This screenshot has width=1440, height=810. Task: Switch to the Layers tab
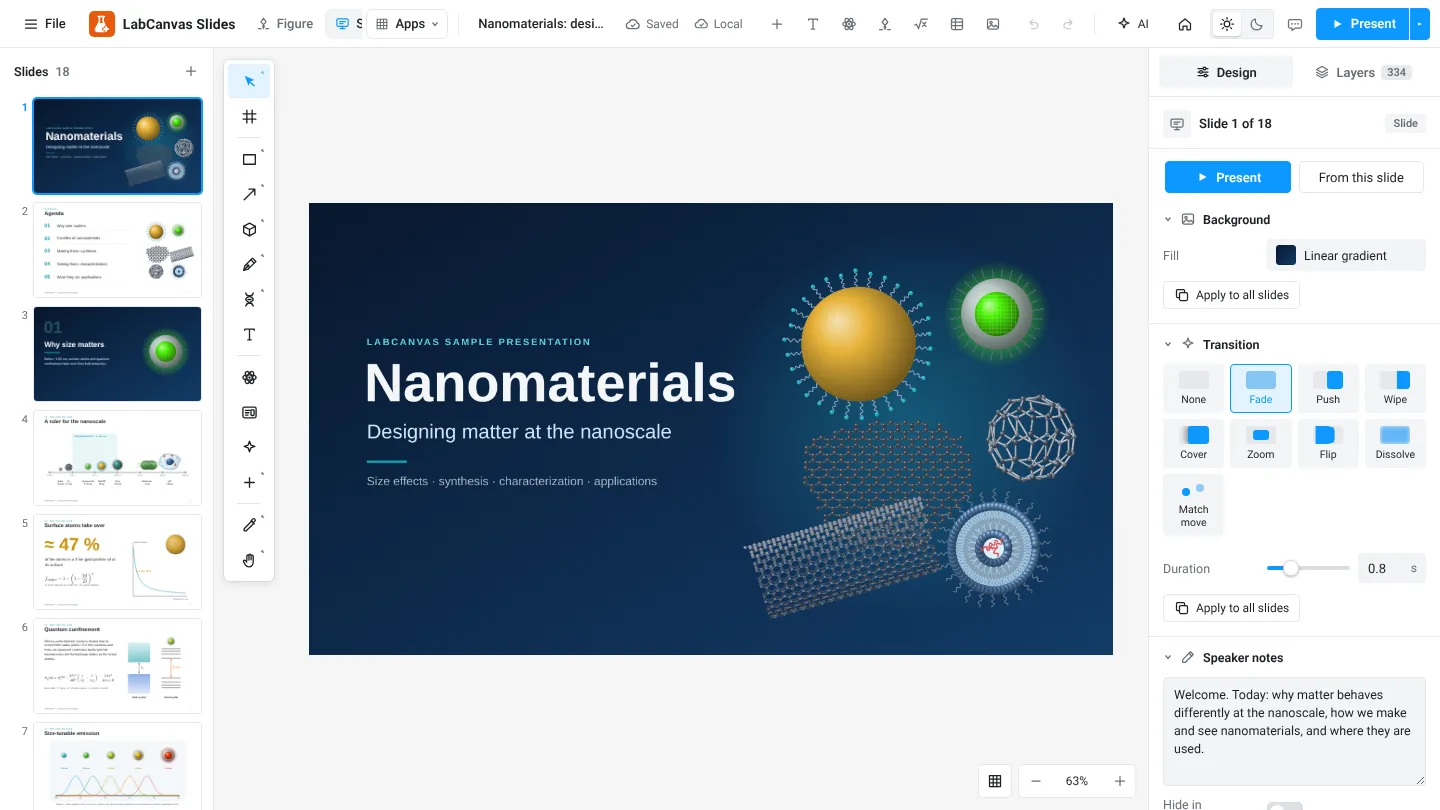pyautogui.click(x=1362, y=72)
